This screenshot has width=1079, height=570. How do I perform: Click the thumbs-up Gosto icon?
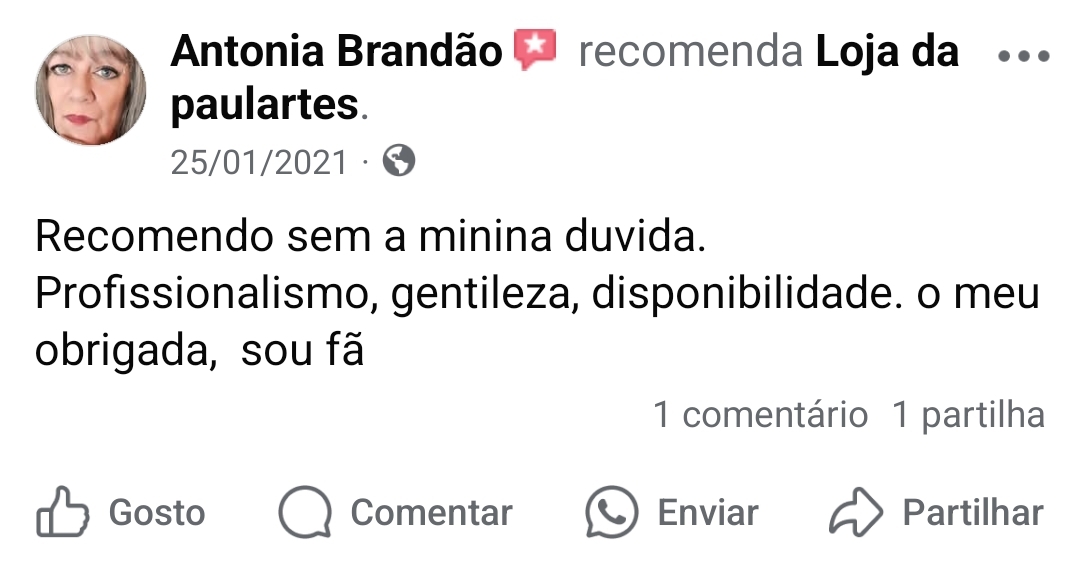pos(61,513)
